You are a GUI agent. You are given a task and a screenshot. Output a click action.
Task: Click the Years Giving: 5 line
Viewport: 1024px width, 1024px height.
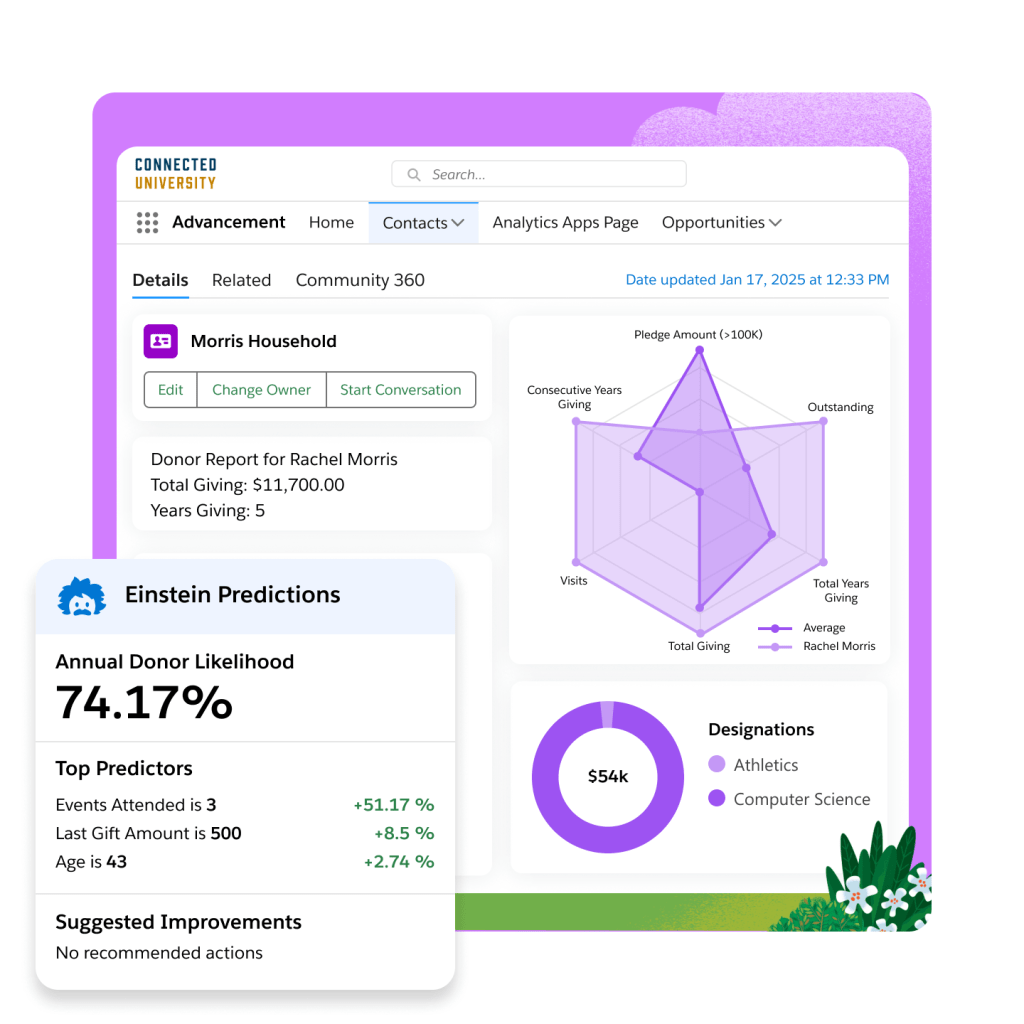tap(208, 511)
